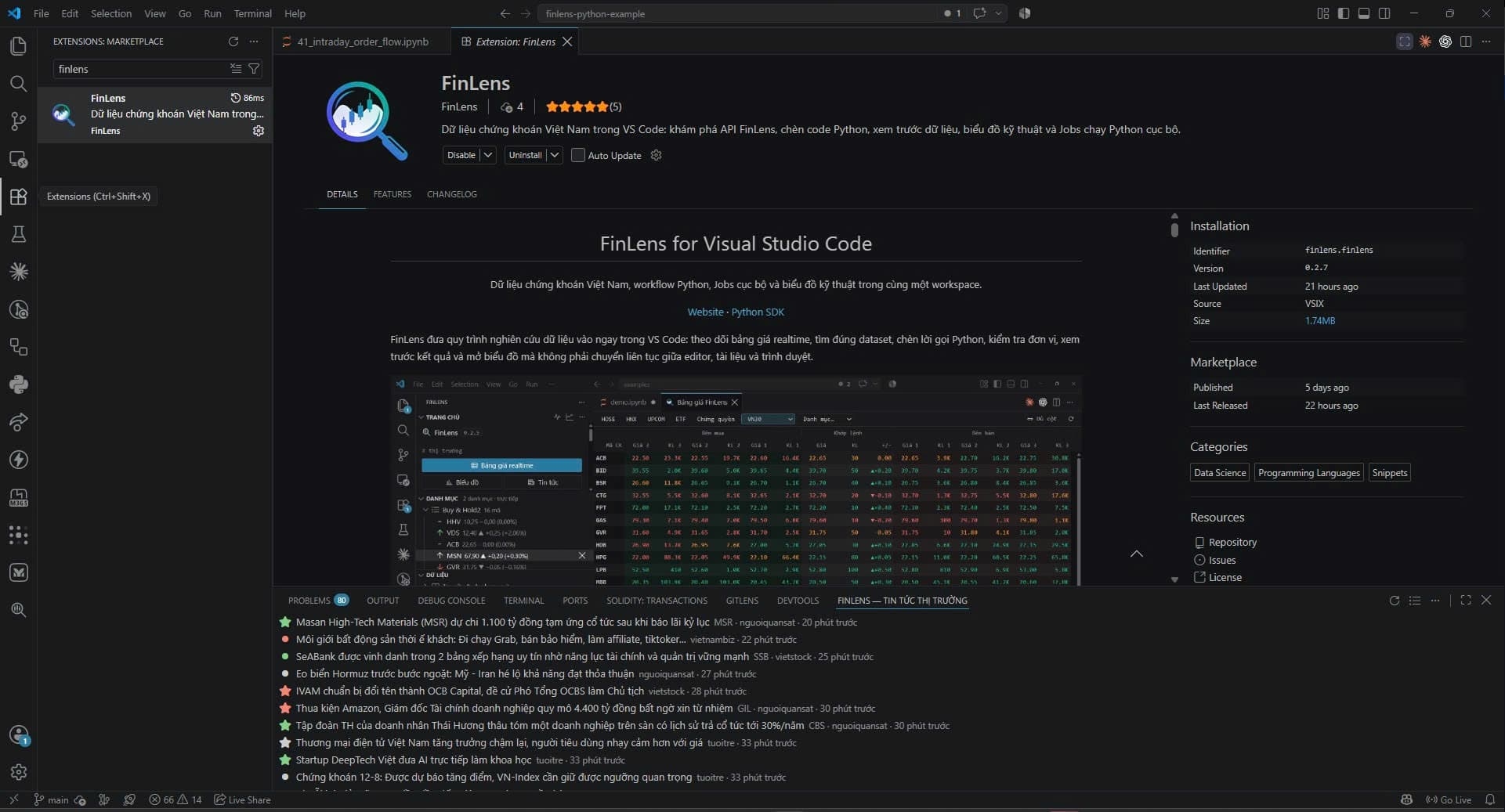The image size is (1505, 812).
Task: Open Accounts menu in activity bar
Action: click(x=18, y=734)
